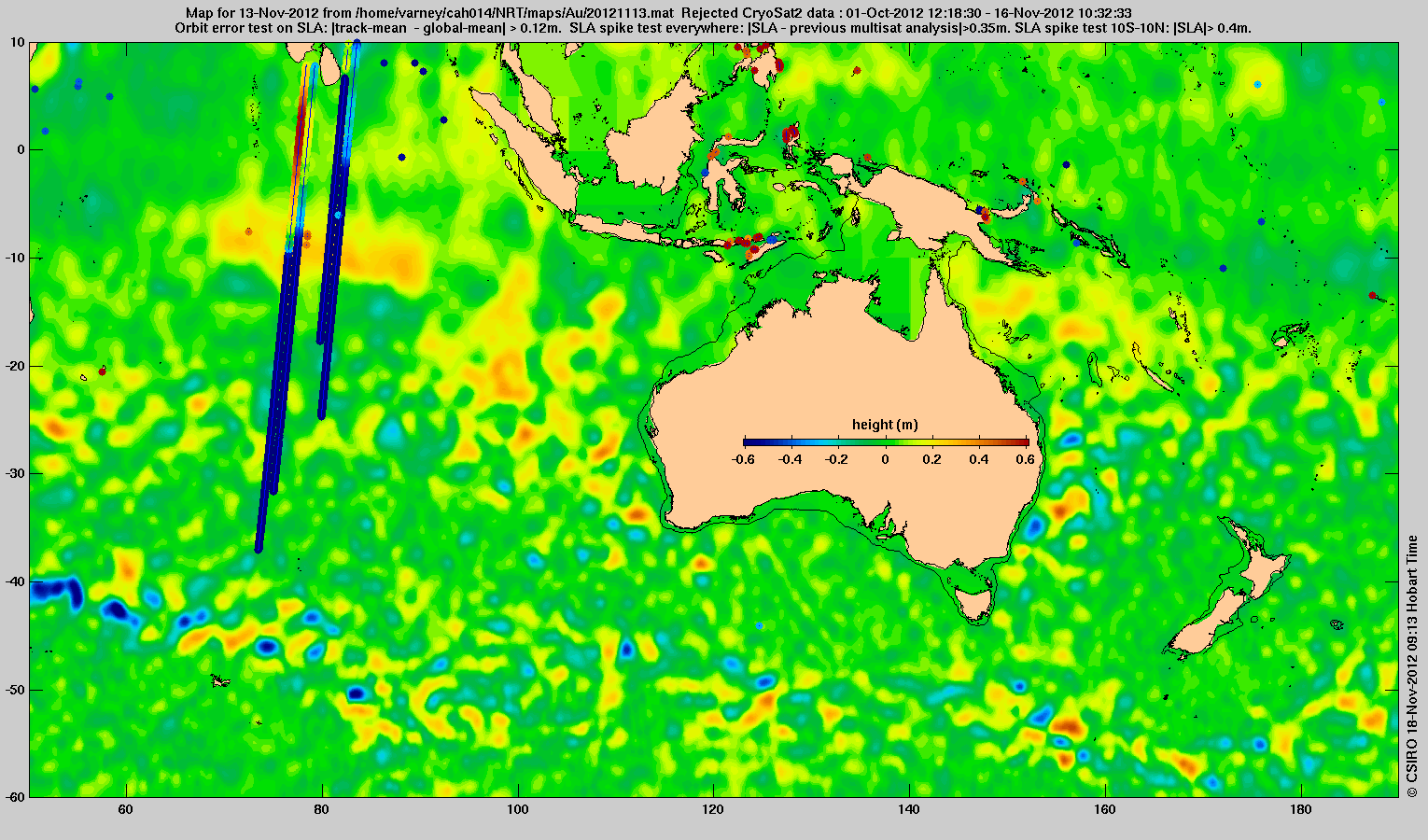Click the 'height (m)' colorbar label

click(885, 425)
